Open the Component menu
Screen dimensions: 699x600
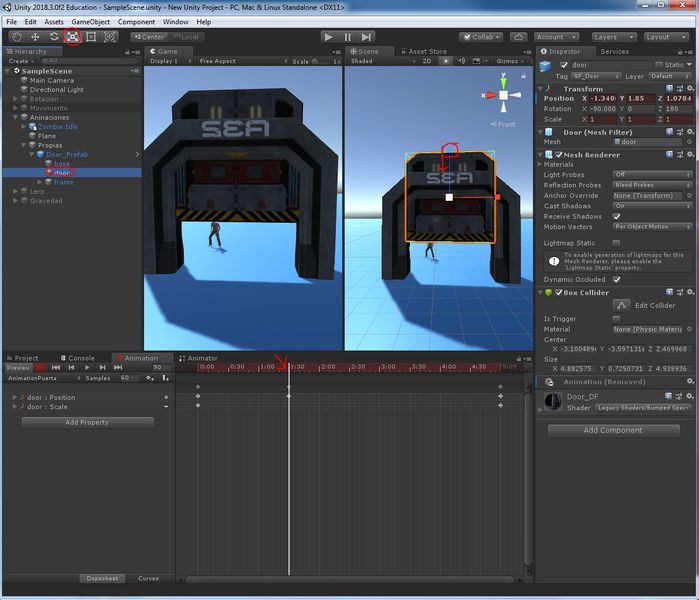click(x=136, y=22)
